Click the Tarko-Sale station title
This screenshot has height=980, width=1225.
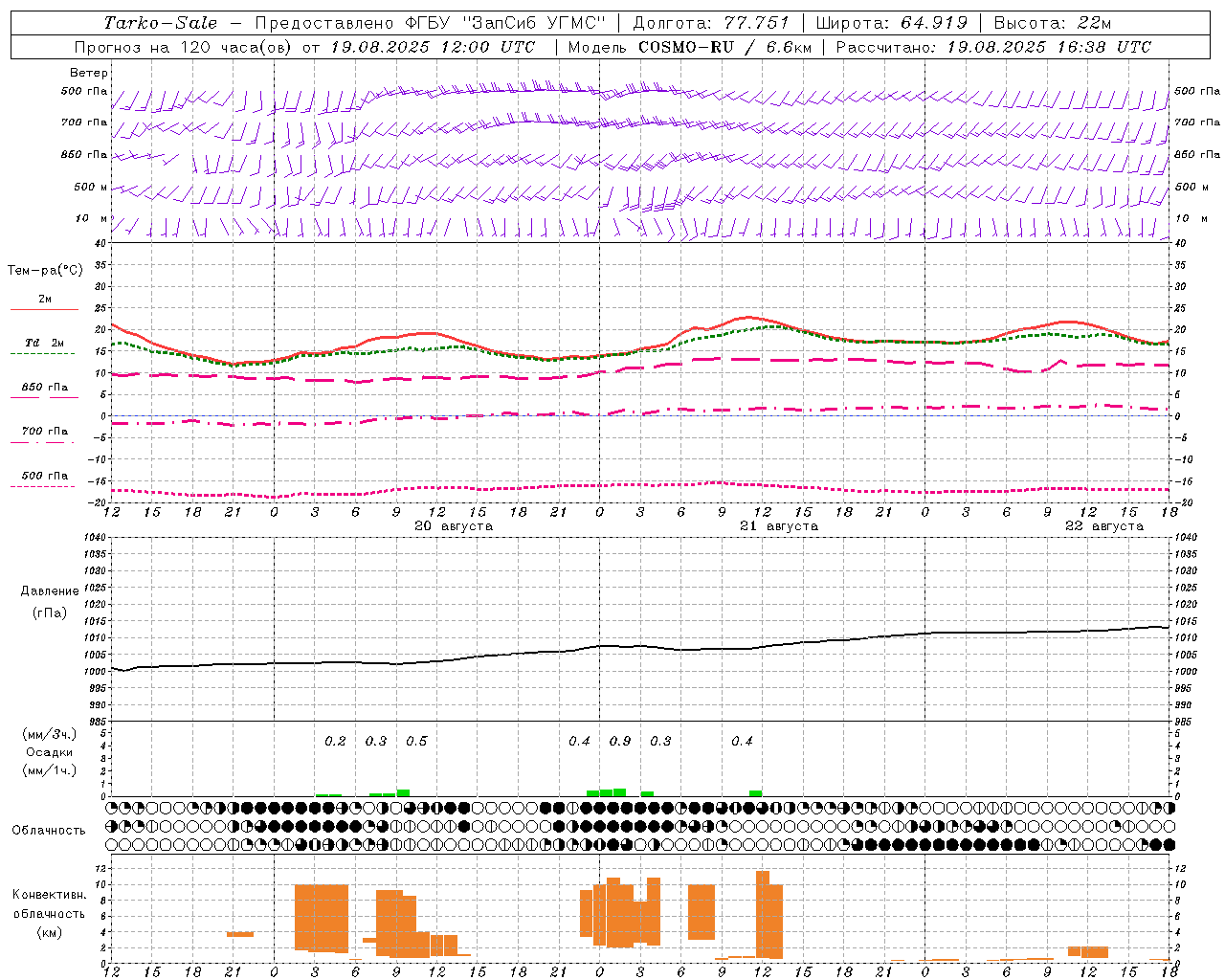coord(160,23)
